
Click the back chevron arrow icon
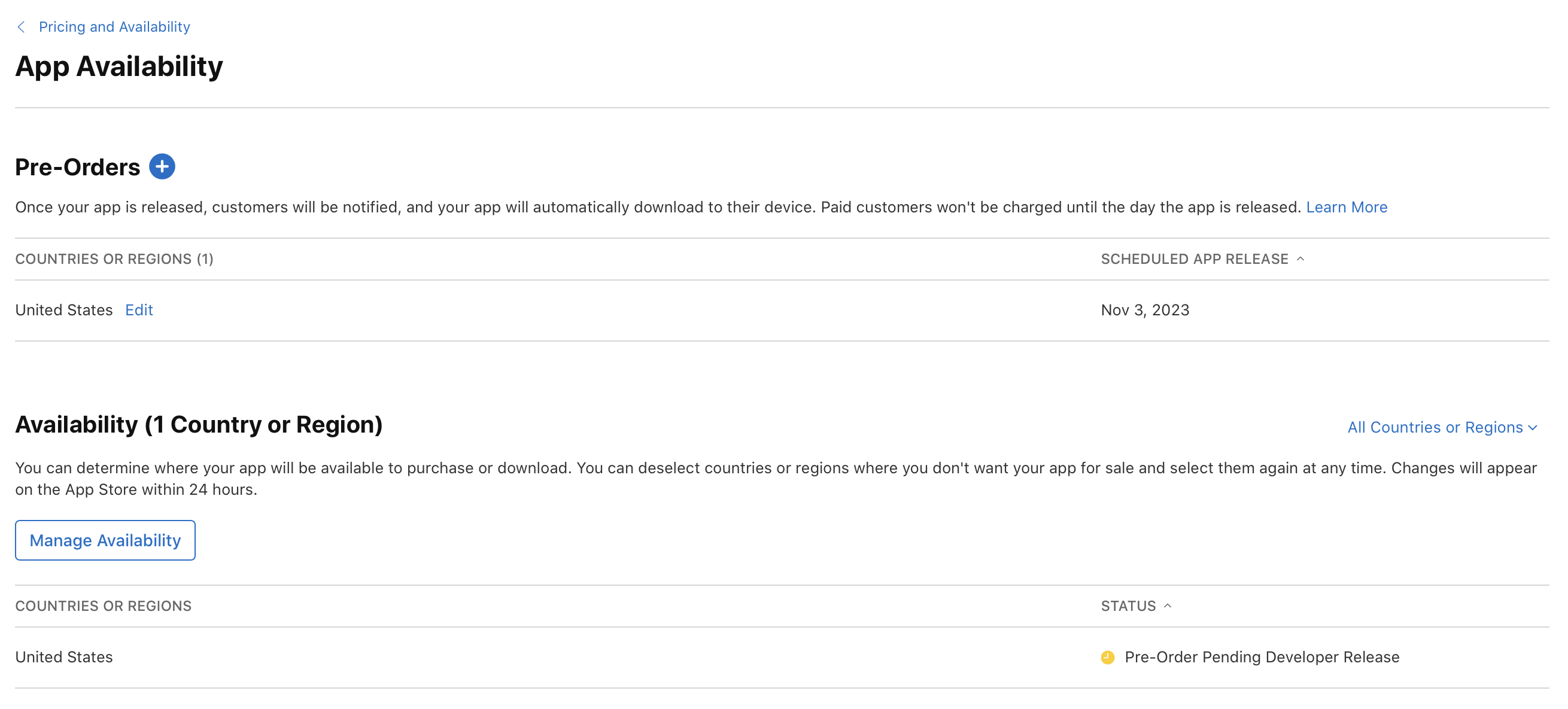[x=22, y=26]
